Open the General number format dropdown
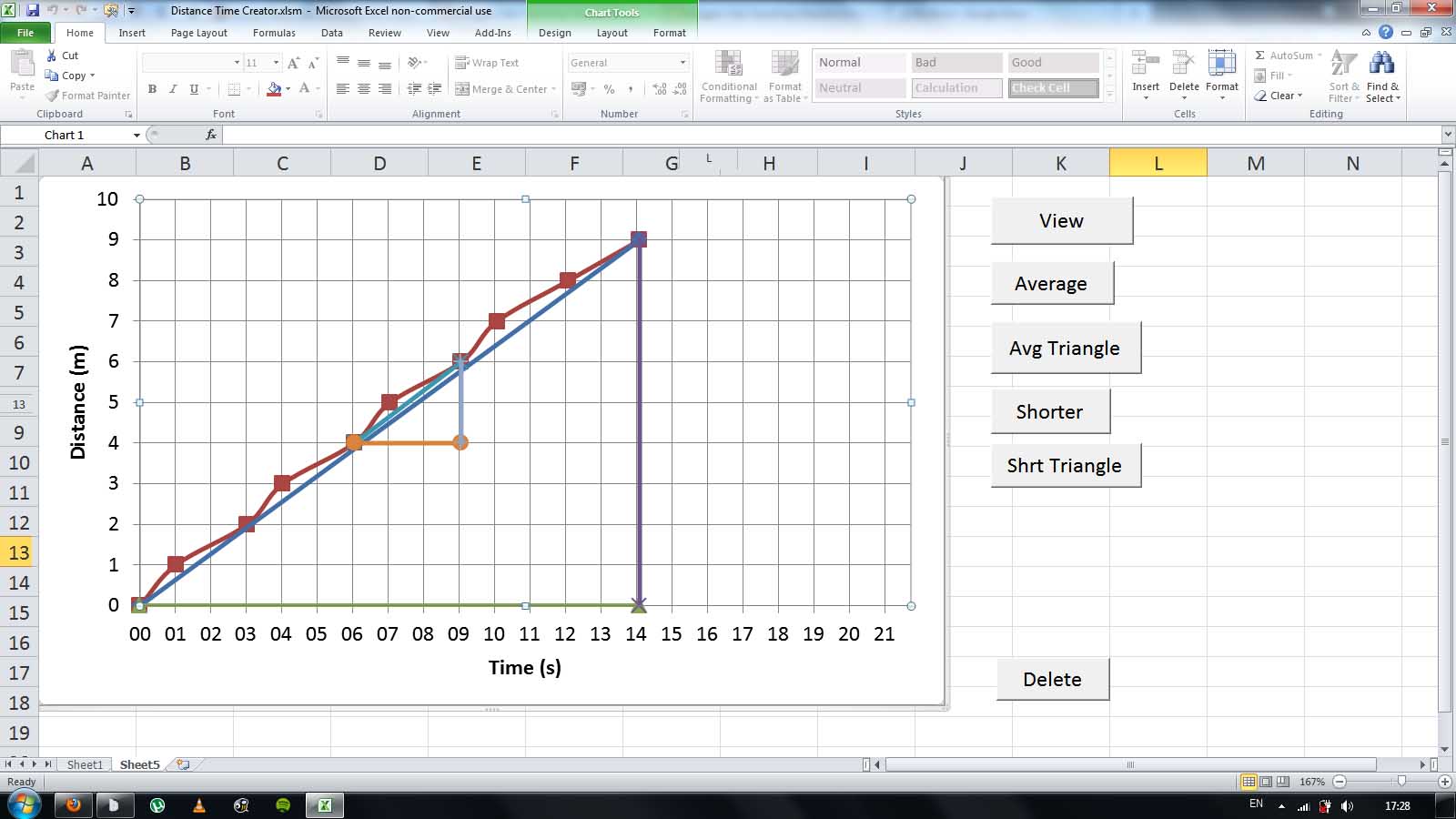 (682, 63)
